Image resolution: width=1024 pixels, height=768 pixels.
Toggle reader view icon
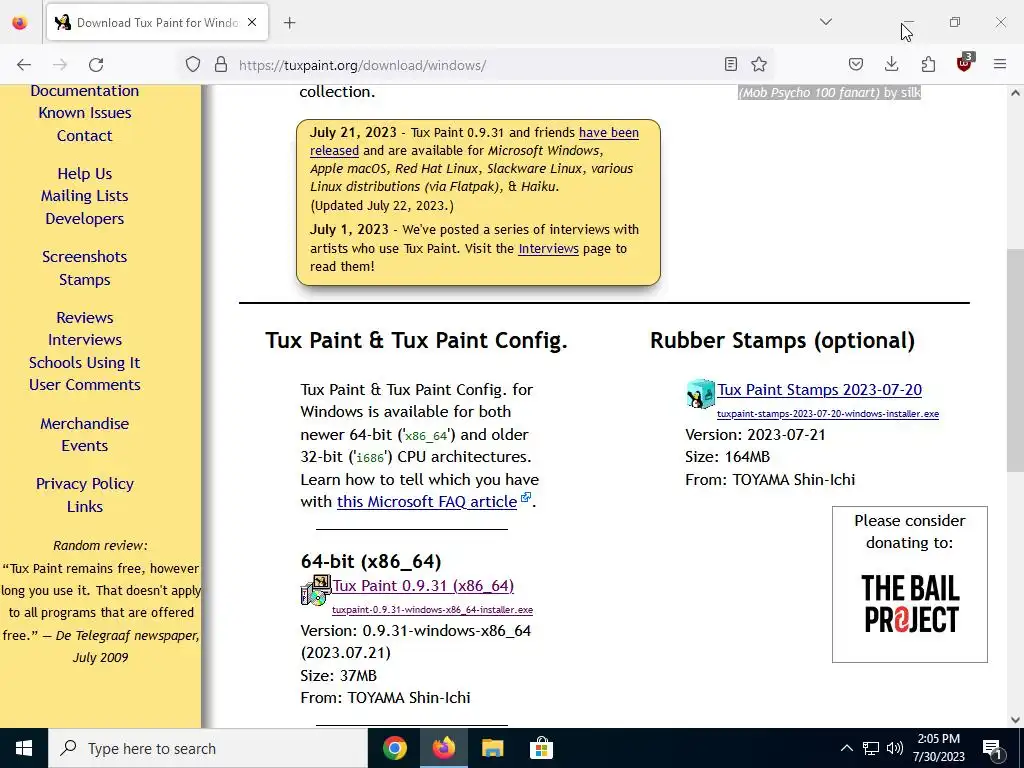pyautogui.click(x=731, y=64)
